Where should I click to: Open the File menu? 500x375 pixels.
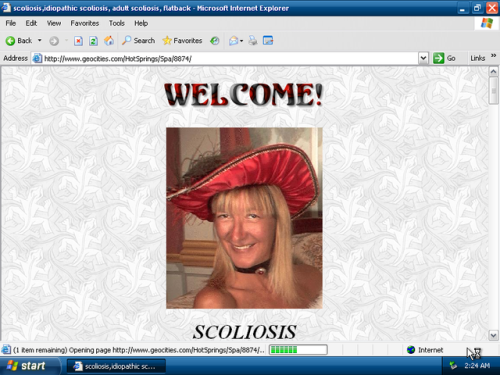[11, 23]
